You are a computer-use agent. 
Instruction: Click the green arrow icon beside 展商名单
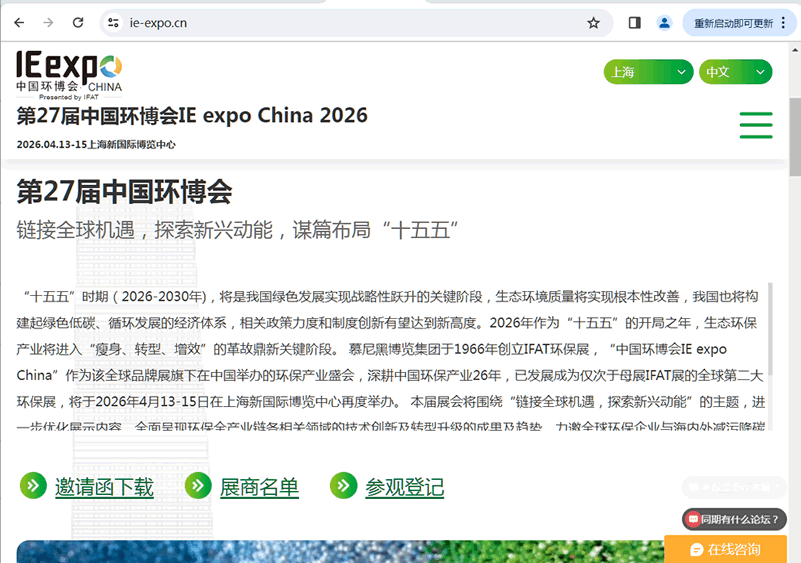(198, 485)
